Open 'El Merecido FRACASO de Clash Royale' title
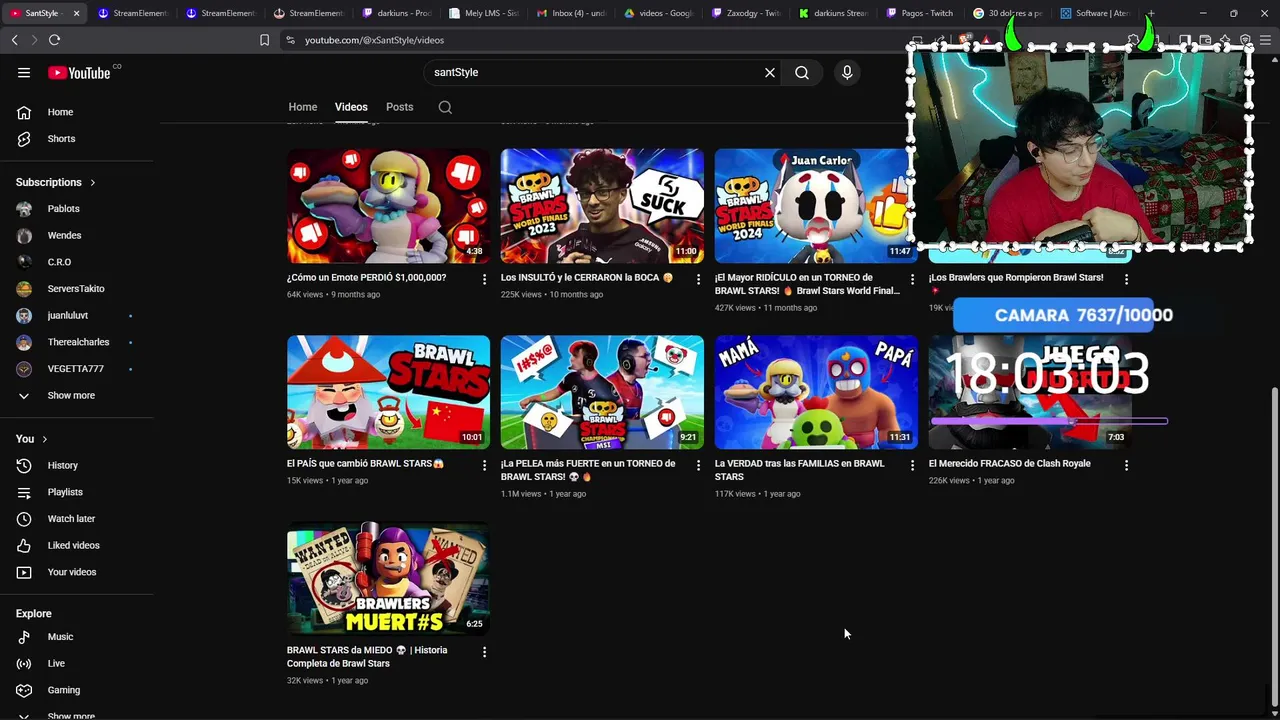This screenshot has height=720, width=1280. click(1009, 464)
